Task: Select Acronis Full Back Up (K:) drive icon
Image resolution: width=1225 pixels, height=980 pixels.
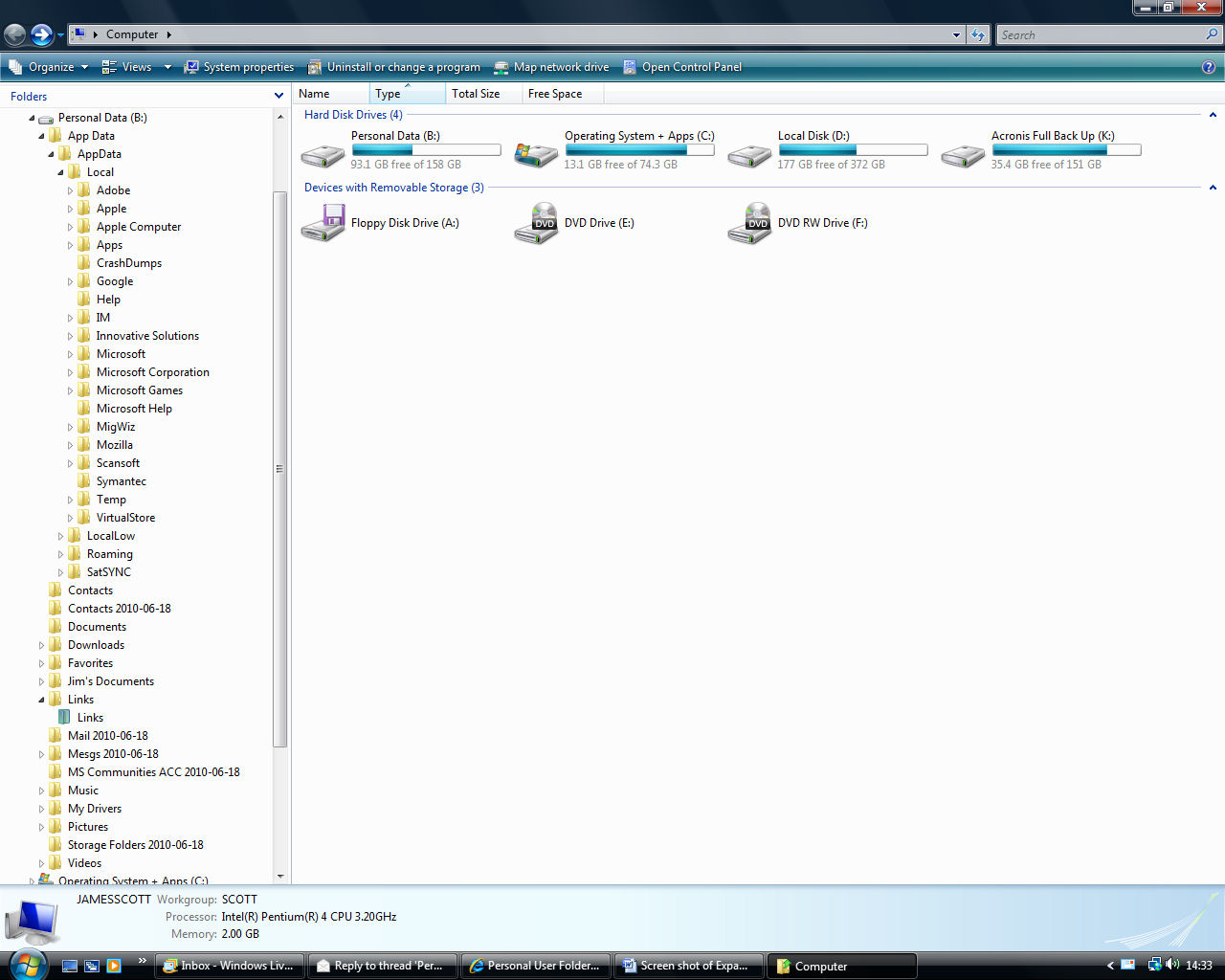Action: pos(963,155)
